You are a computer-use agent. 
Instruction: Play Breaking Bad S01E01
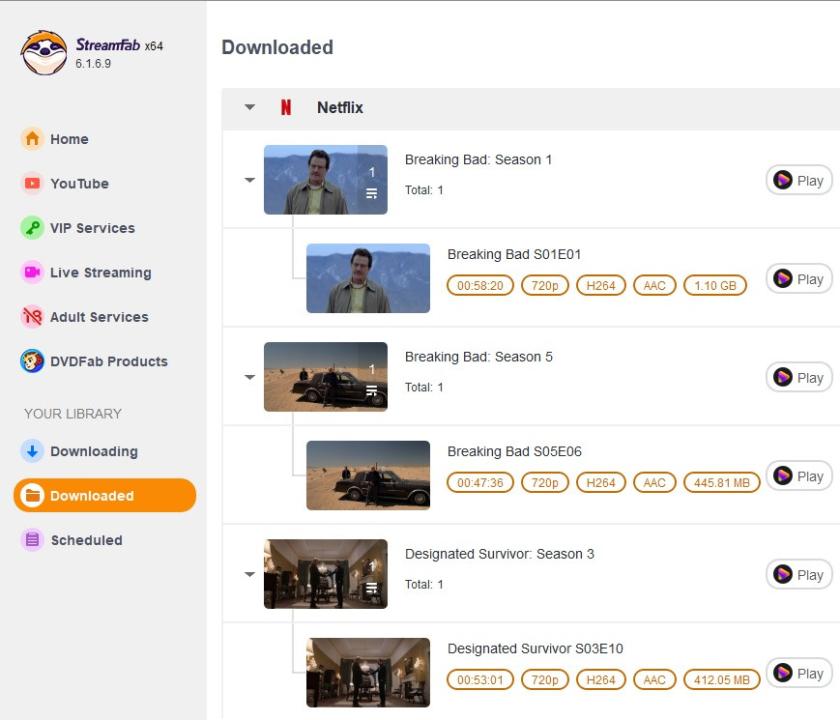(x=798, y=279)
